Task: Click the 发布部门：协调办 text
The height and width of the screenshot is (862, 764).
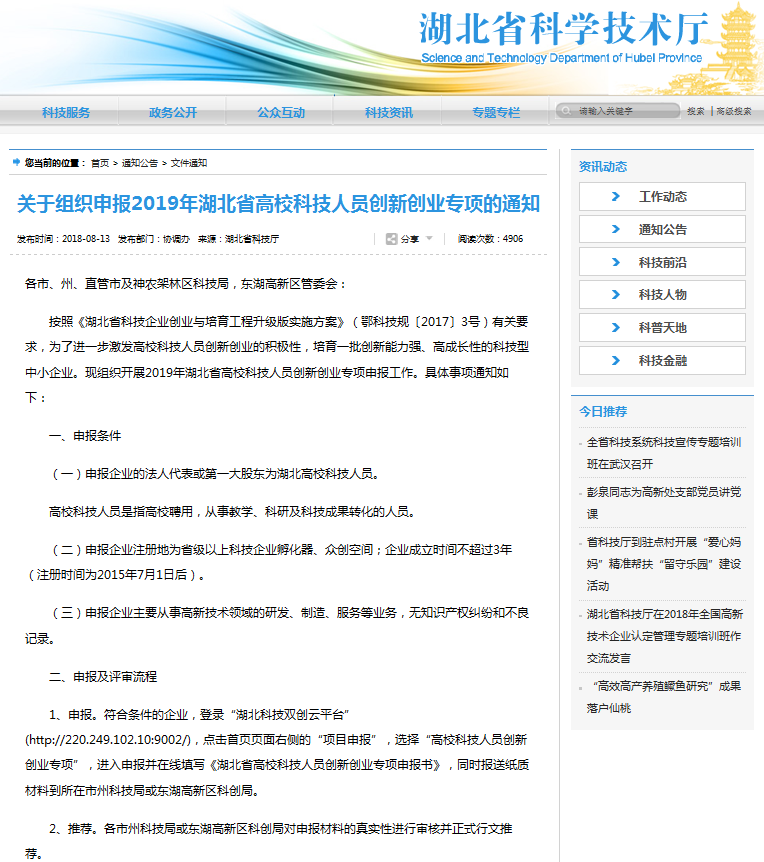Action: (154, 239)
